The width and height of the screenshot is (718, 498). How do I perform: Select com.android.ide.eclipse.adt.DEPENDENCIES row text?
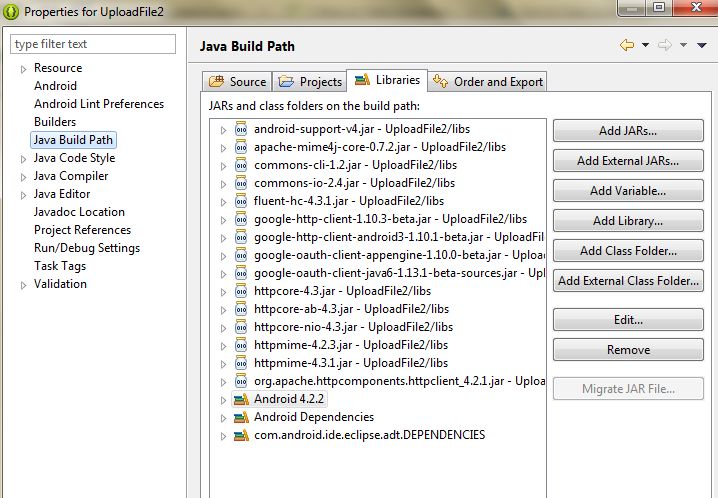370,435
